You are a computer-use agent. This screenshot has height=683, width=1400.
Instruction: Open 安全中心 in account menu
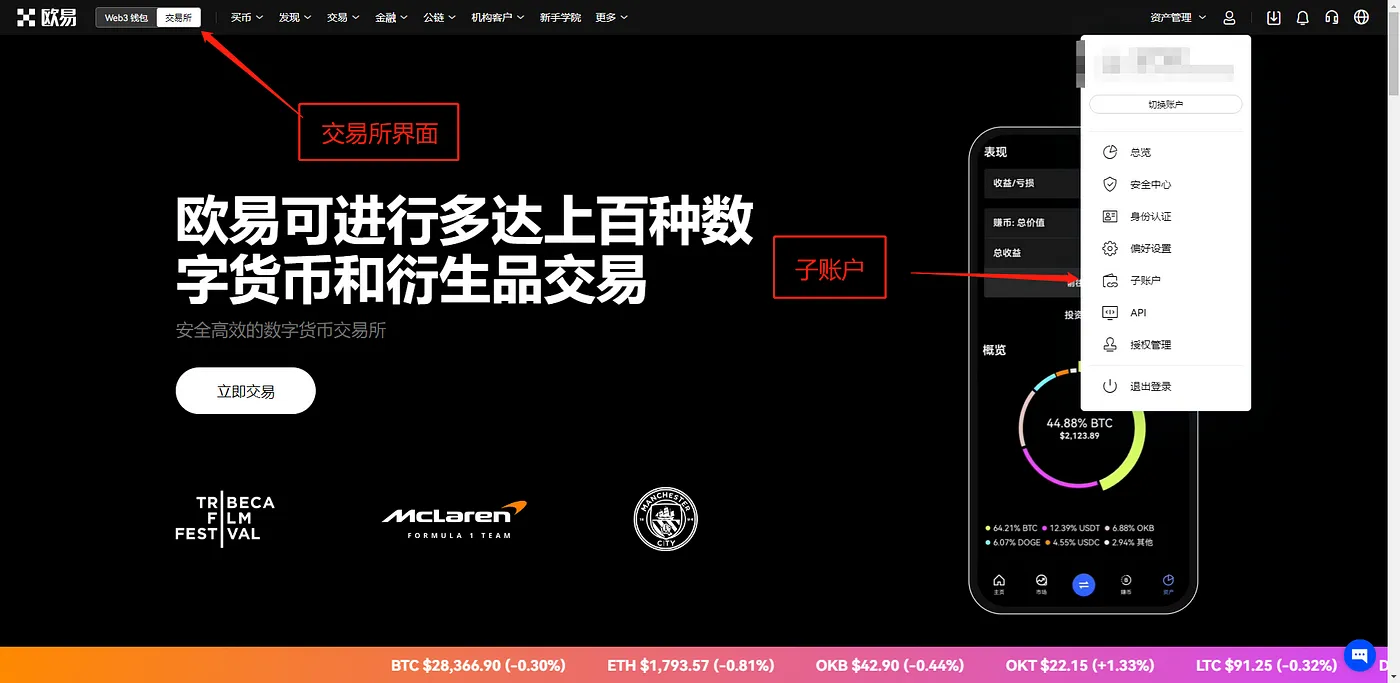(x=1165, y=184)
